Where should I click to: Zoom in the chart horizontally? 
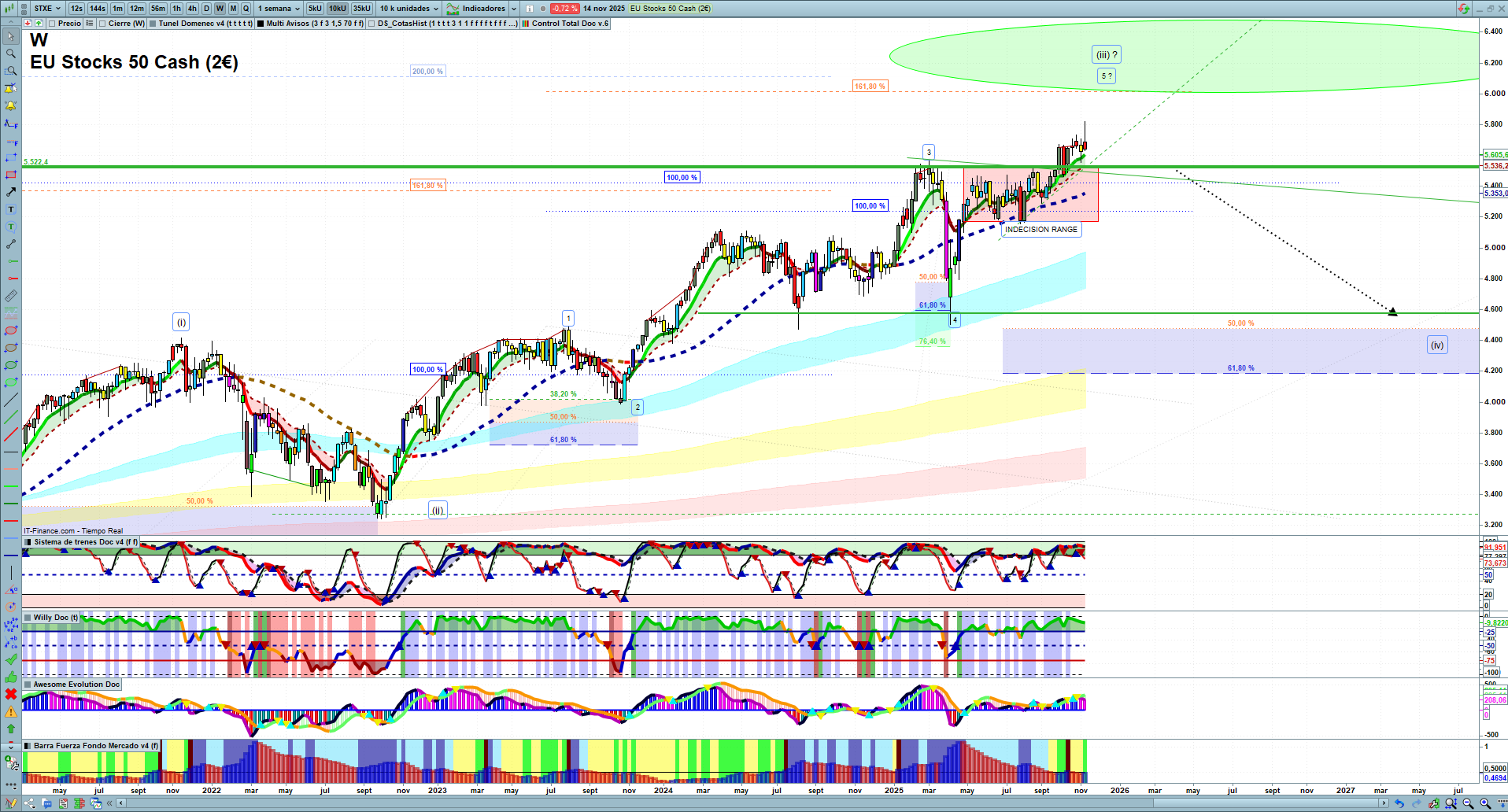(x=1485, y=803)
